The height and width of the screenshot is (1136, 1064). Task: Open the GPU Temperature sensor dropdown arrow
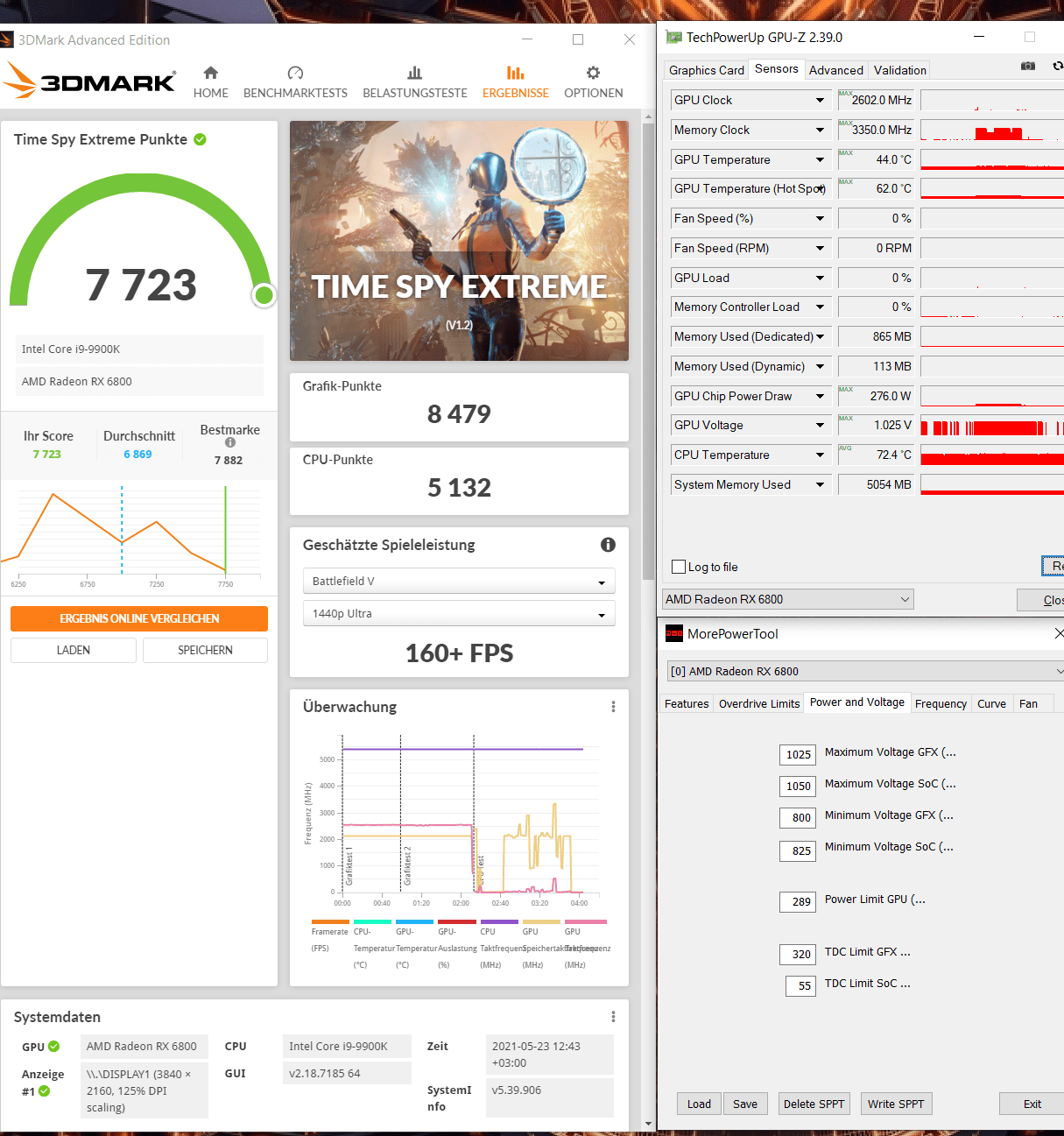pos(820,160)
